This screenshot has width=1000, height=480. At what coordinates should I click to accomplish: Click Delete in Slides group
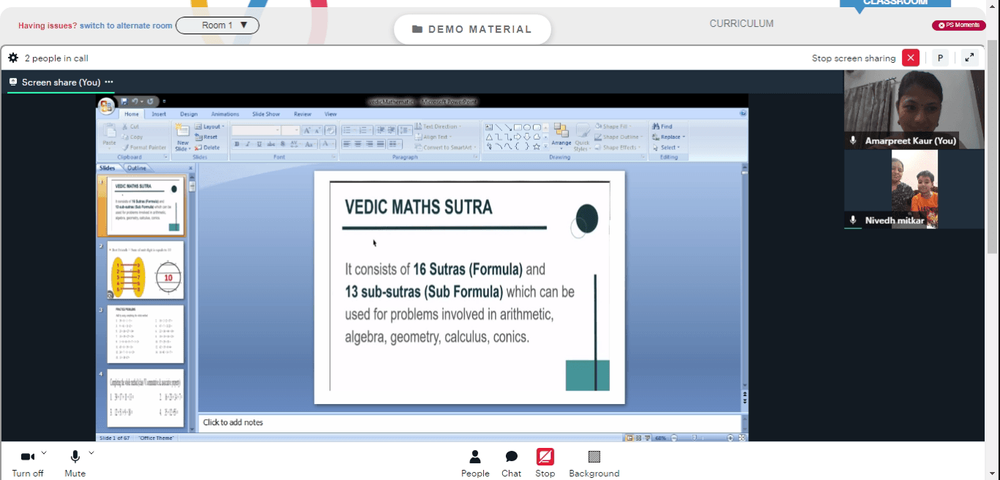click(208, 147)
